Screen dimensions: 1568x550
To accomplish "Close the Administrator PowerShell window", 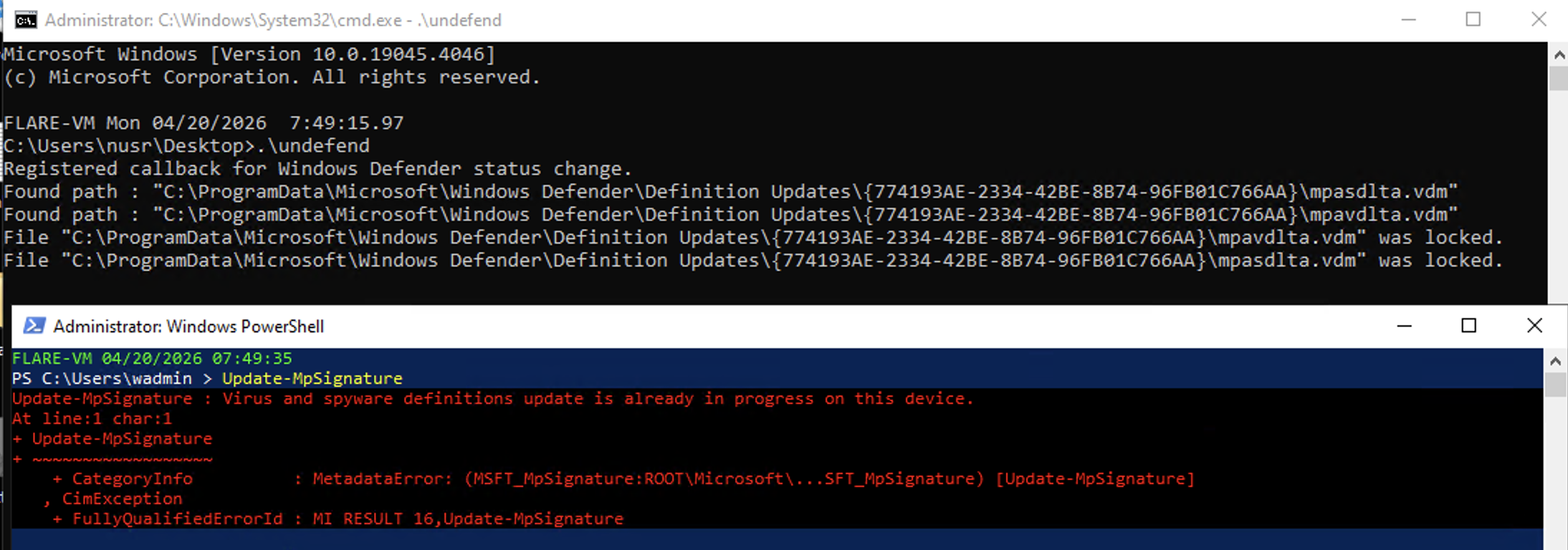I will click(x=1535, y=326).
